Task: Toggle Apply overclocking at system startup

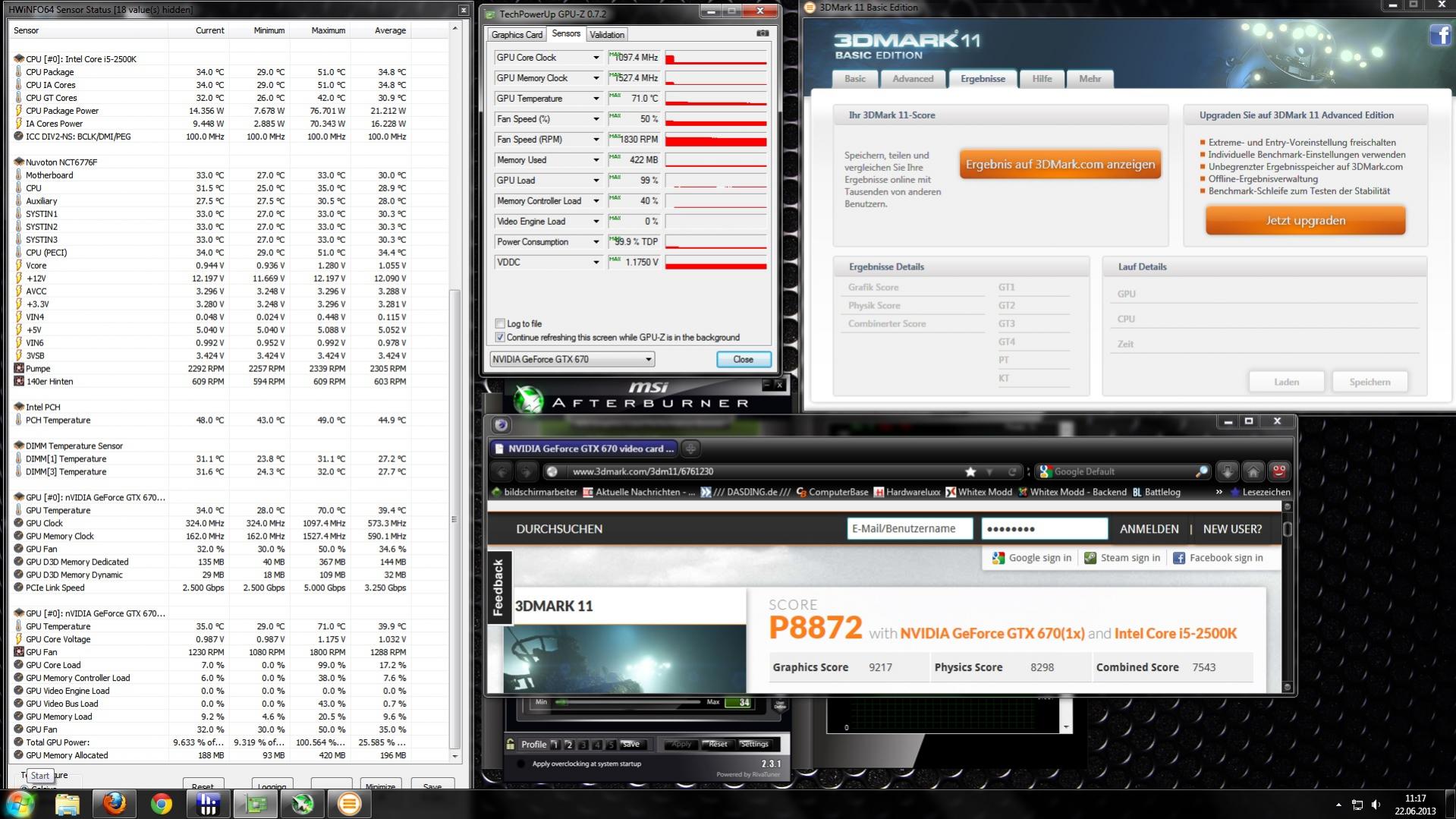Action: (x=520, y=764)
